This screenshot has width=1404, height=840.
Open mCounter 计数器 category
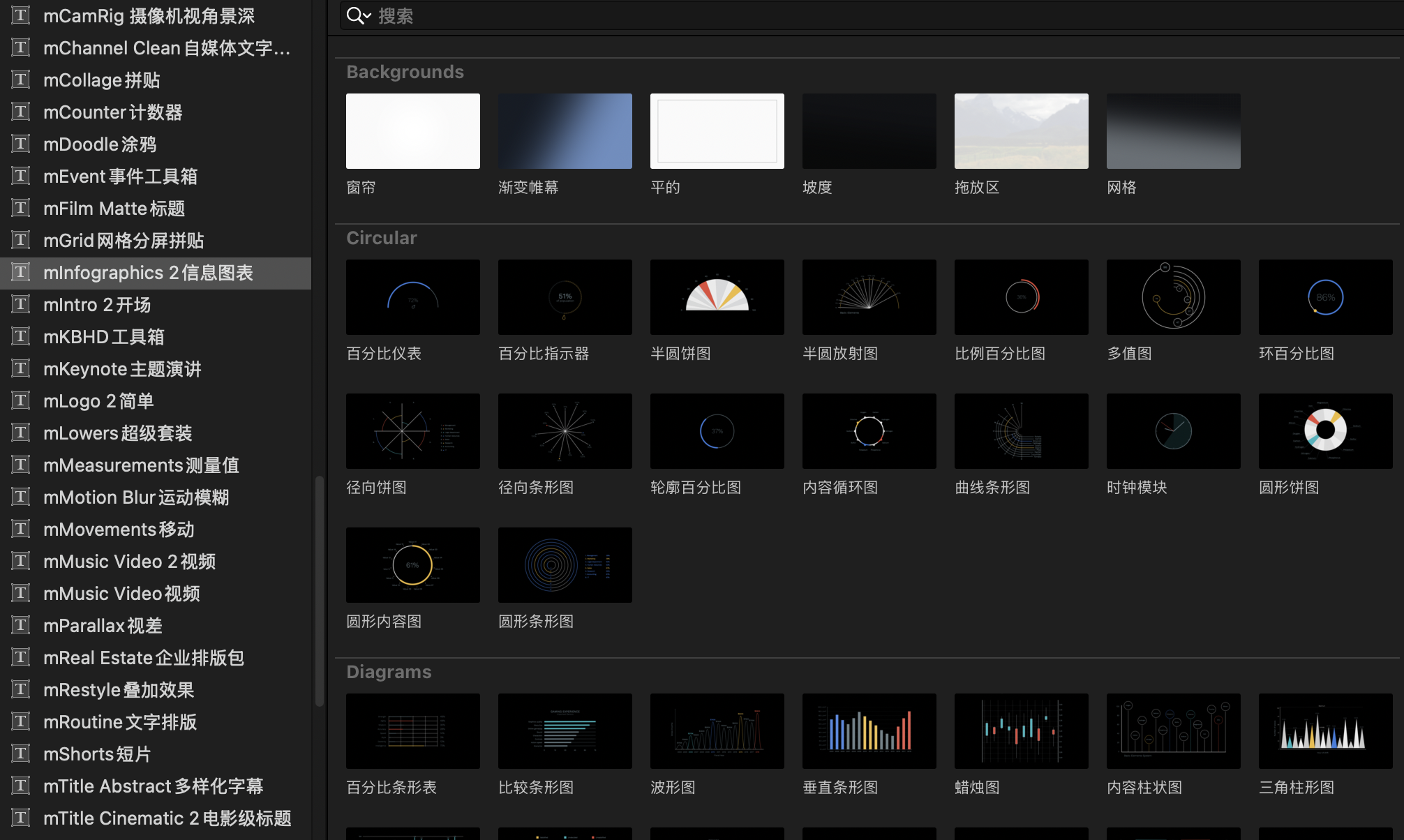click(x=156, y=112)
